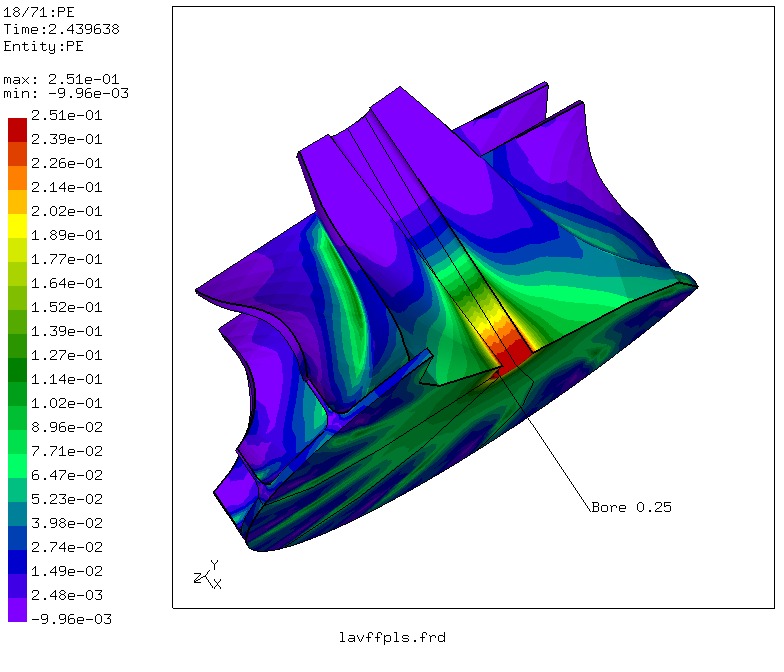Click the -9.96e-03 legend value at bottom
The height and width of the screenshot is (672, 784).
(70, 619)
